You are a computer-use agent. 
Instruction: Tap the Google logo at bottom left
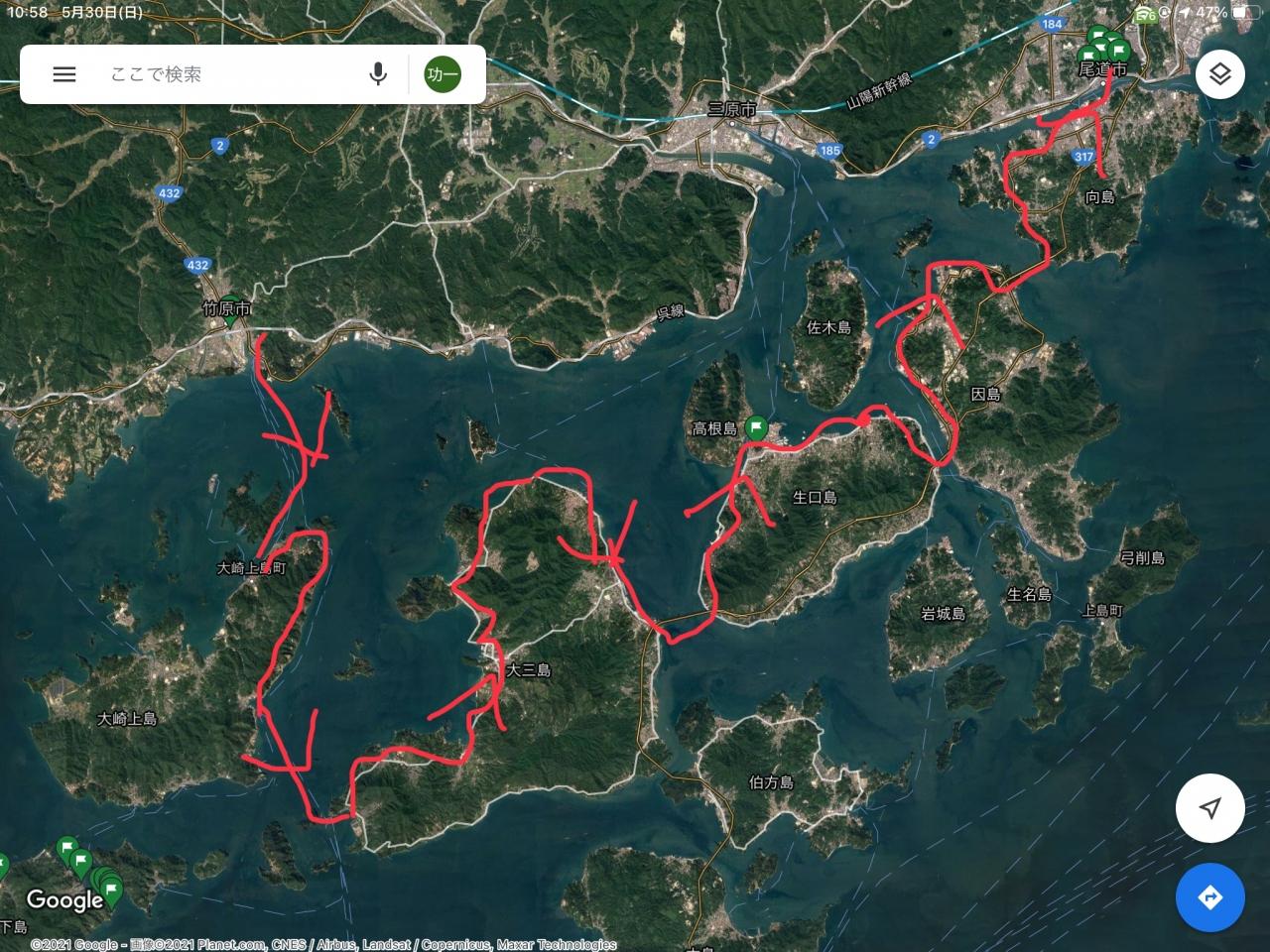(x=64, y=900)
